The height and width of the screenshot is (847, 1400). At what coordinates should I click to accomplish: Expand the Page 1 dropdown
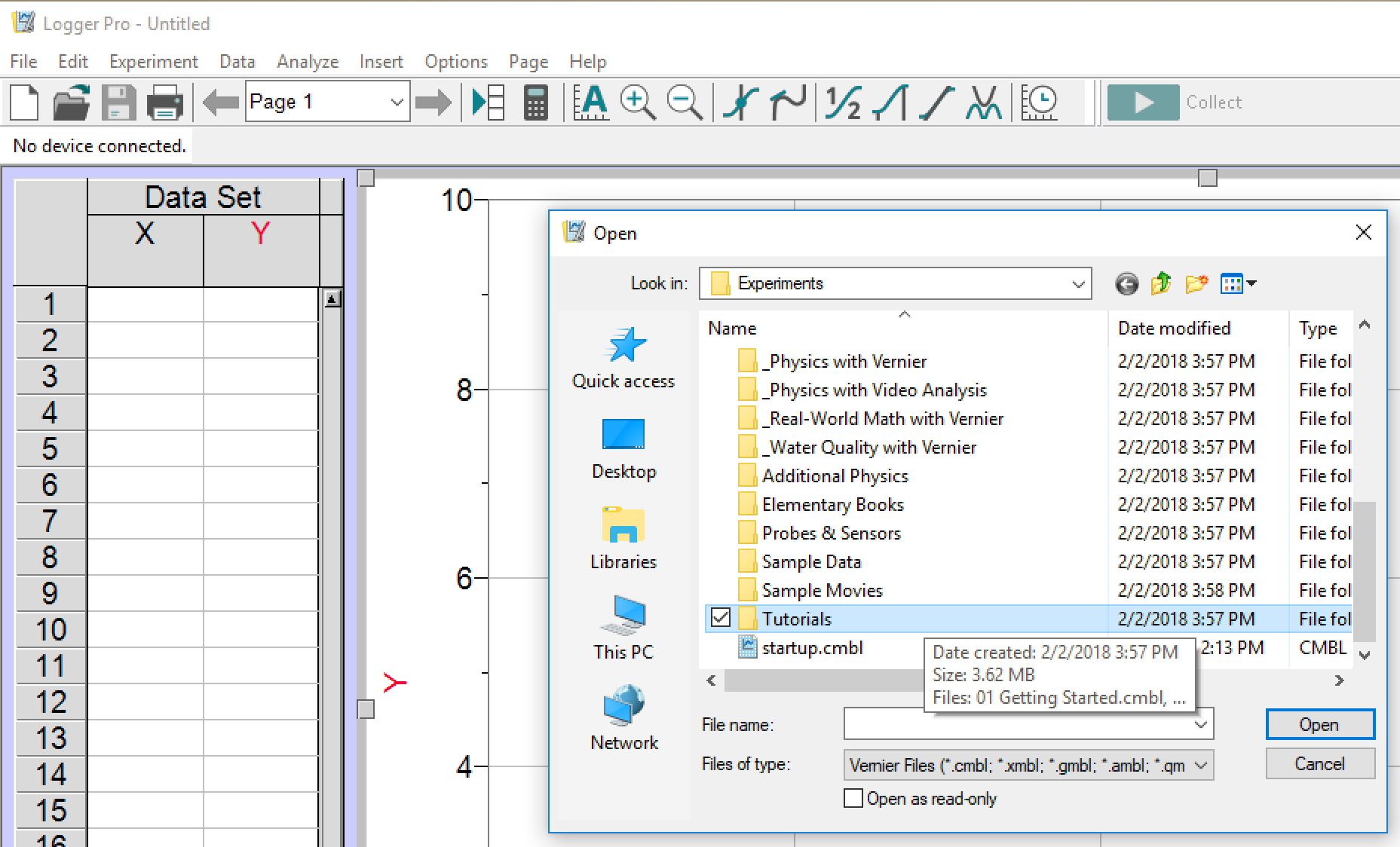(397, 102)
